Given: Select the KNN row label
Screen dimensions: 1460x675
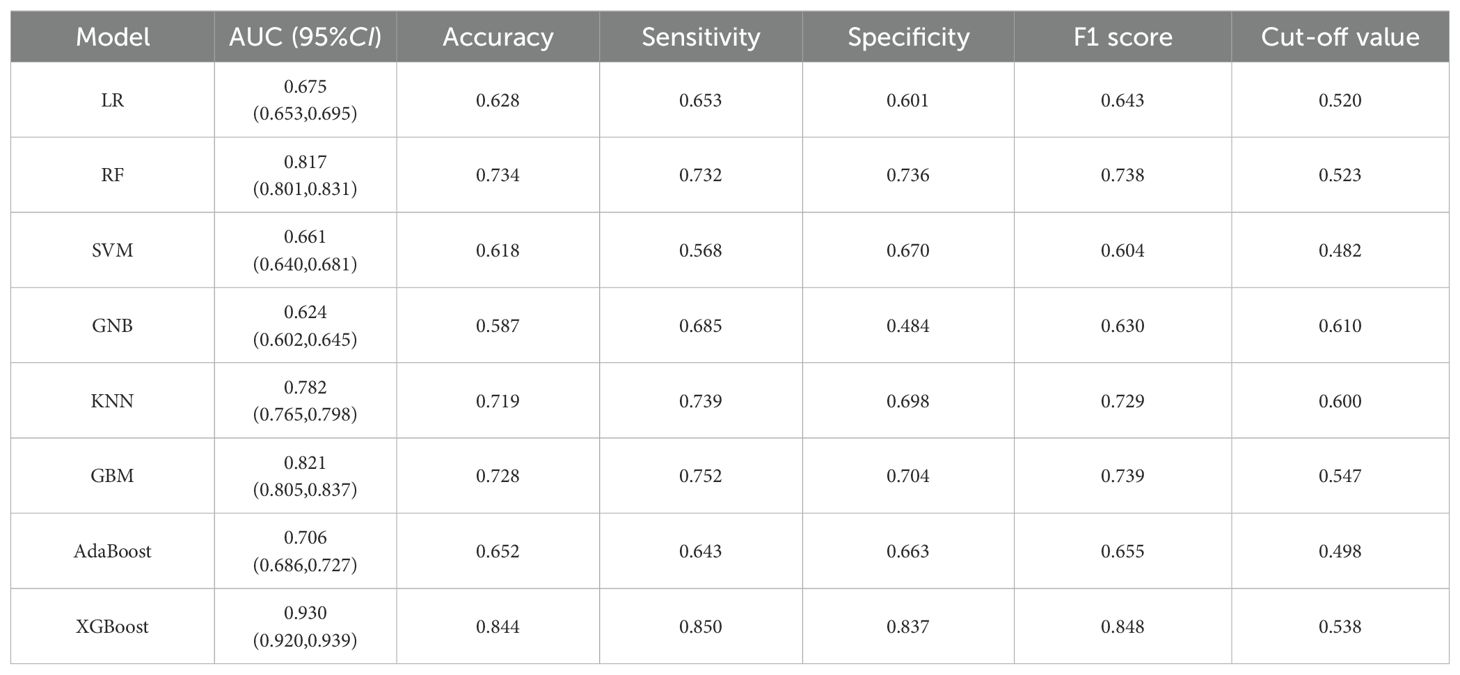Looking at the screenshot, I should pos(113,401).
